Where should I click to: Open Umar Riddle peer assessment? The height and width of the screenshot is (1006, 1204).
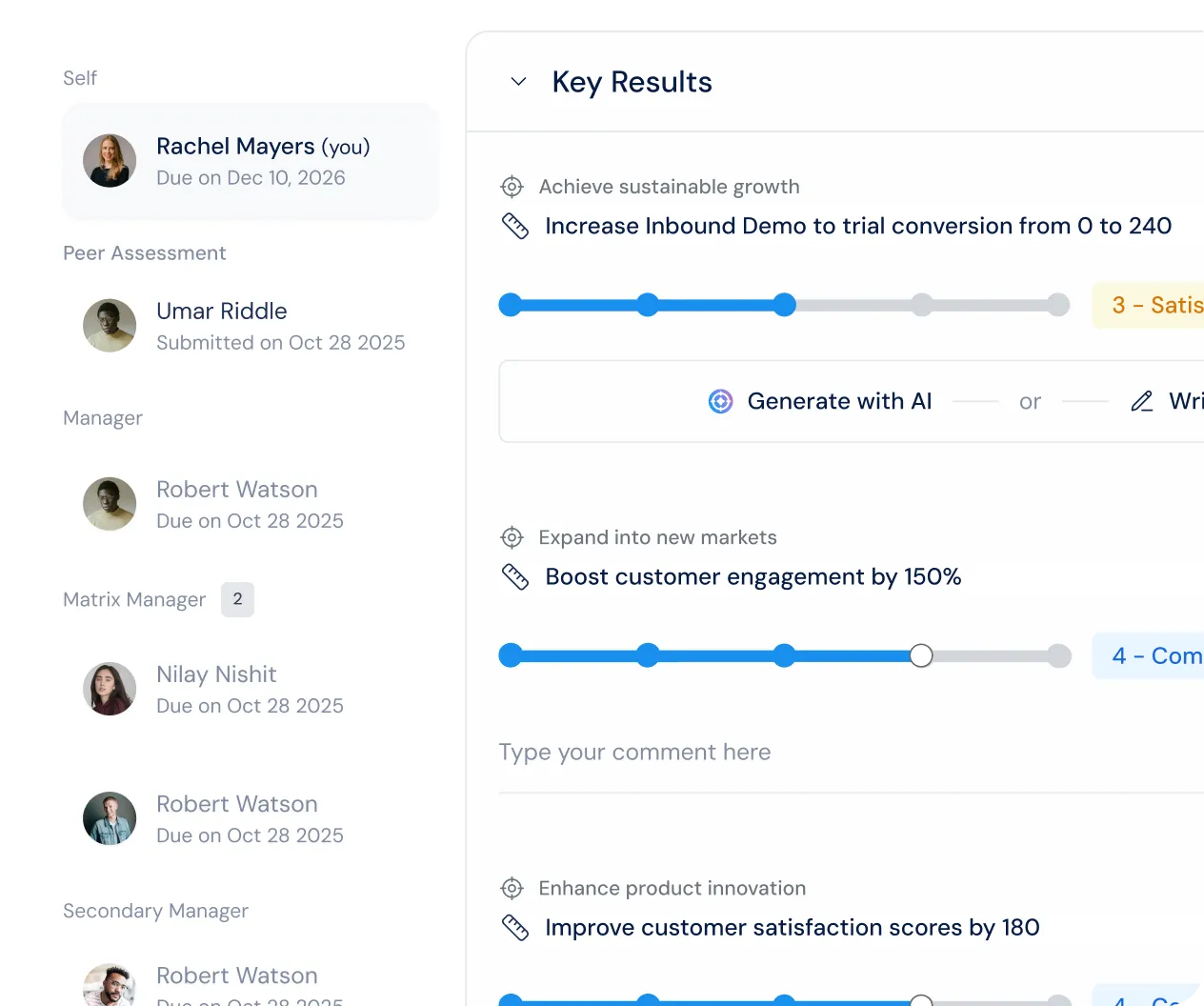tap(251, 326)
